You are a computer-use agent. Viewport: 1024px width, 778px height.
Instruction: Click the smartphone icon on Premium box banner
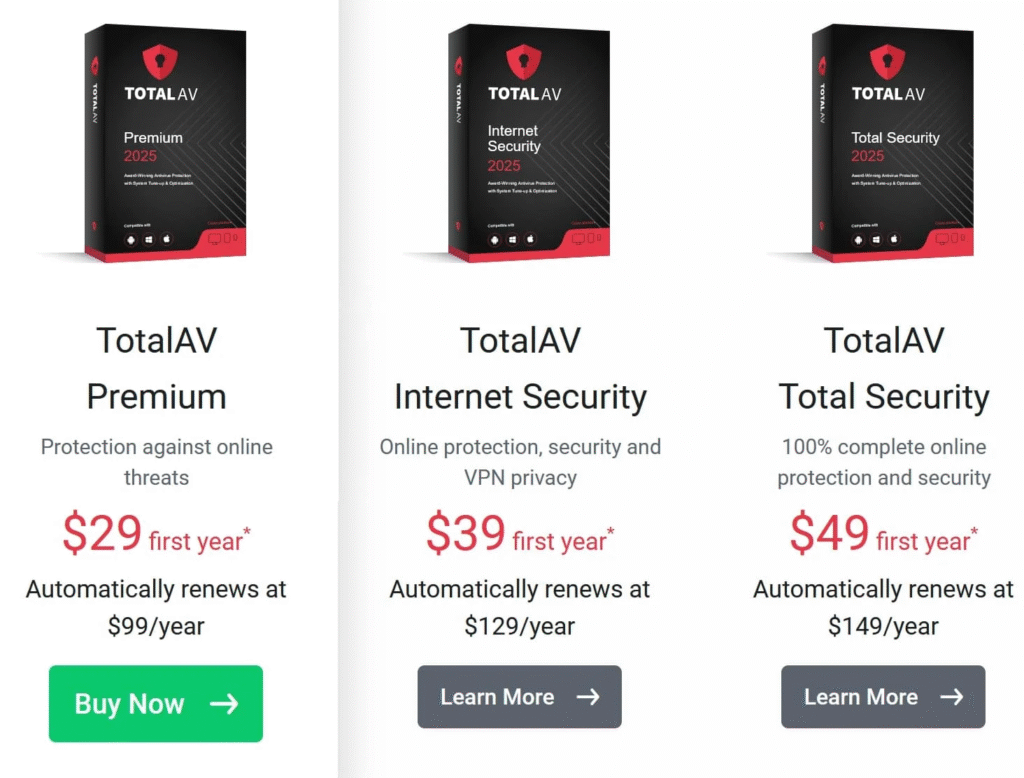pyautogui.click(x=235, y=239)
